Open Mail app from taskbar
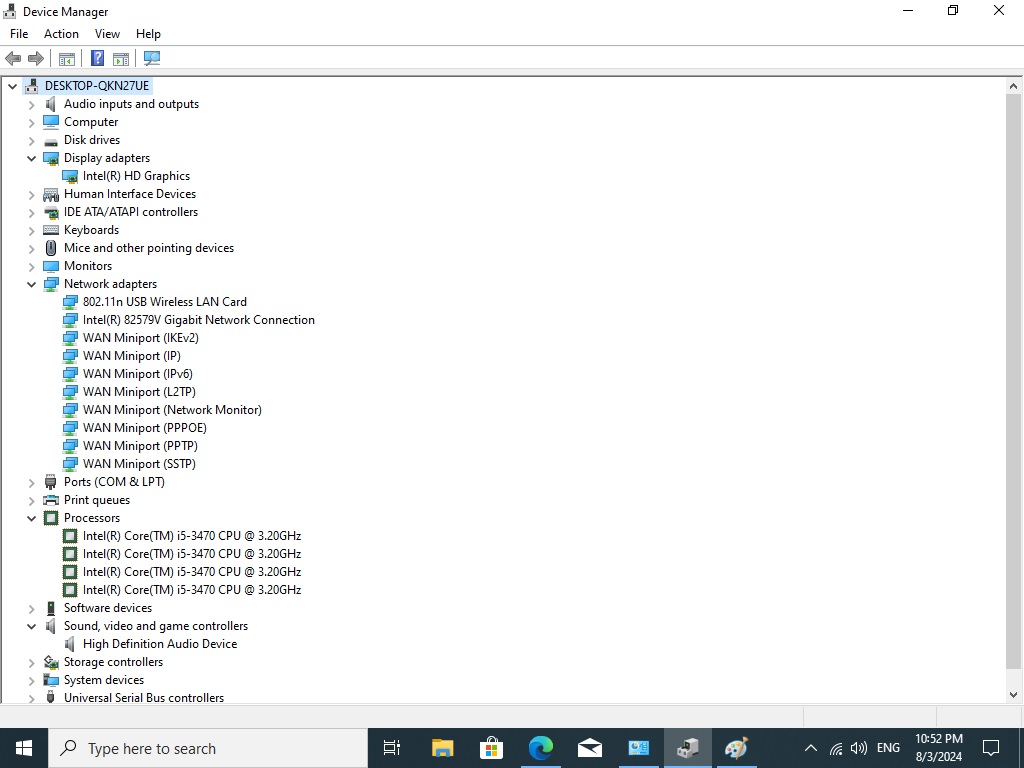 [589, 748]
